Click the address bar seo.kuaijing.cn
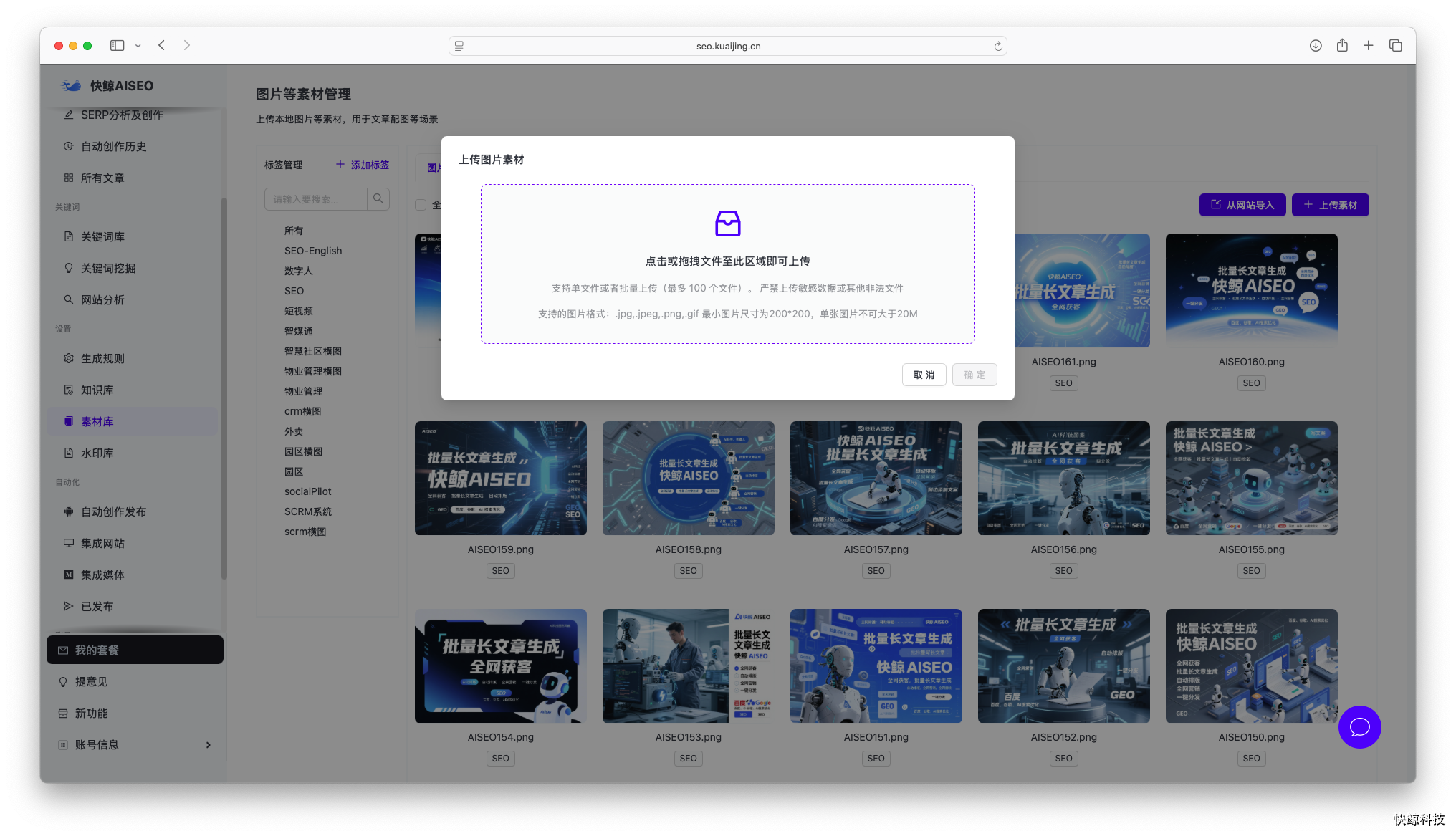 (x=728, y=46)
